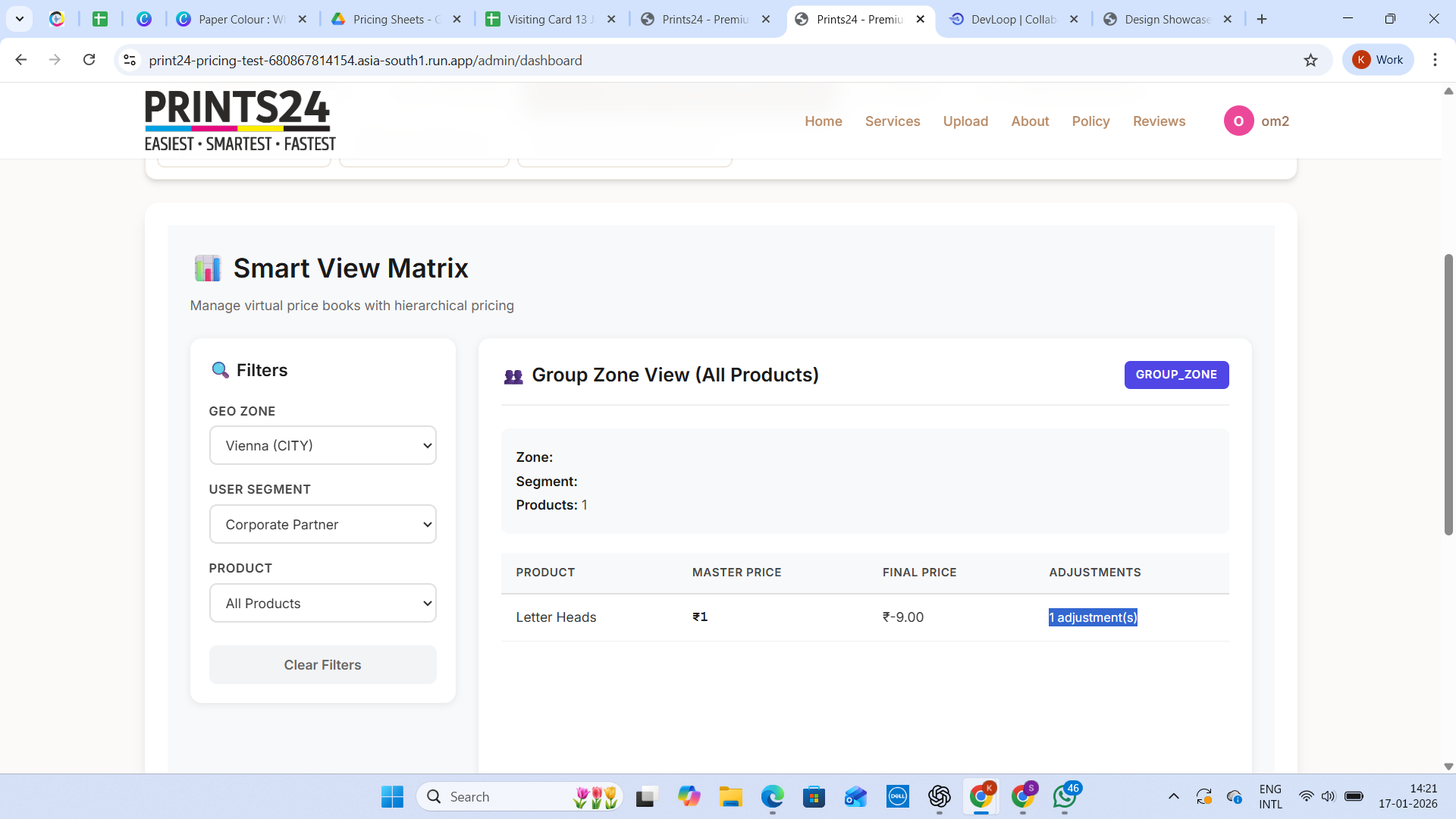Image resolution: width=1456 pixels, height=819 pixels.
Task: Click the GROUP_ZONE button
Action: [x=1176, y=375]
